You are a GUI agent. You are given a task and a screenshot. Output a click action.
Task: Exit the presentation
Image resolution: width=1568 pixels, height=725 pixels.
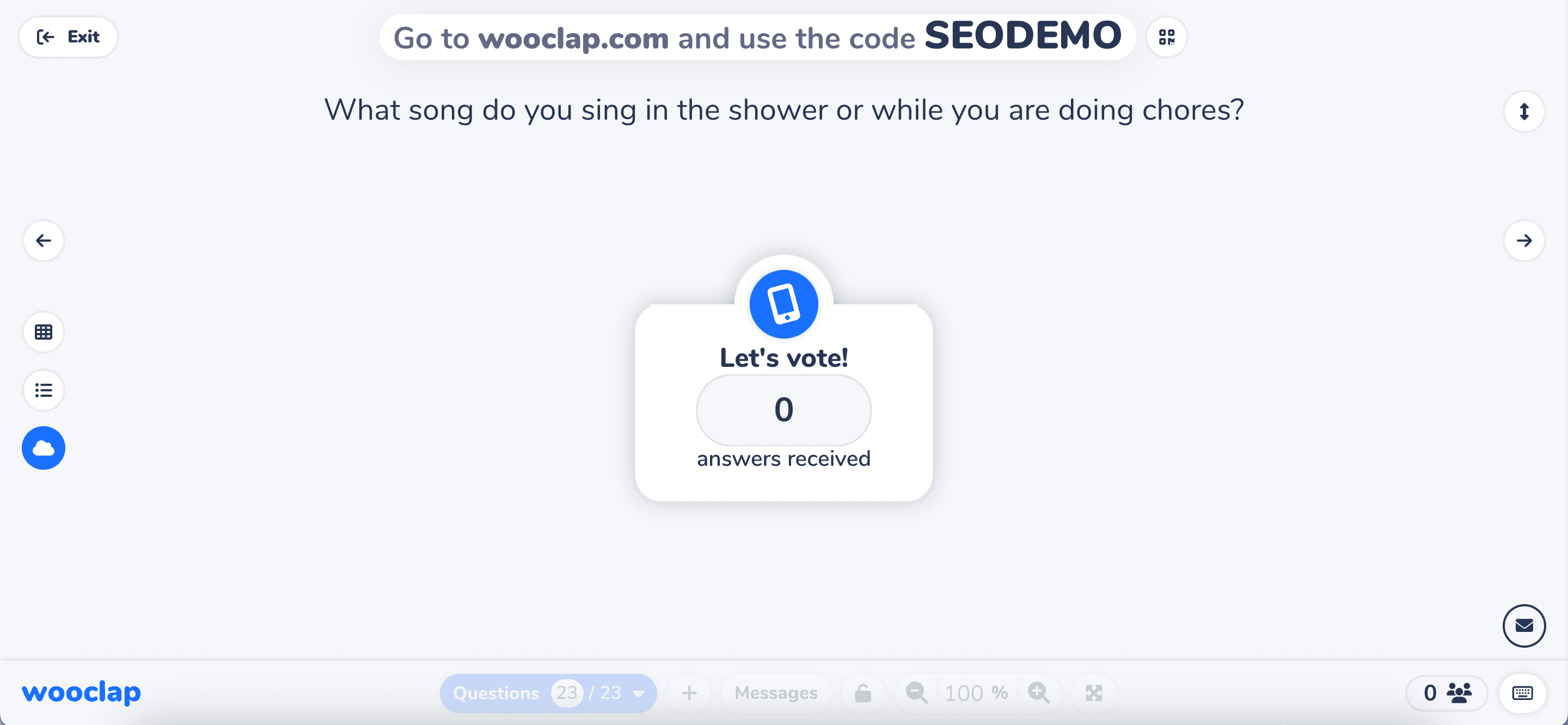click(x=68, y=37)
